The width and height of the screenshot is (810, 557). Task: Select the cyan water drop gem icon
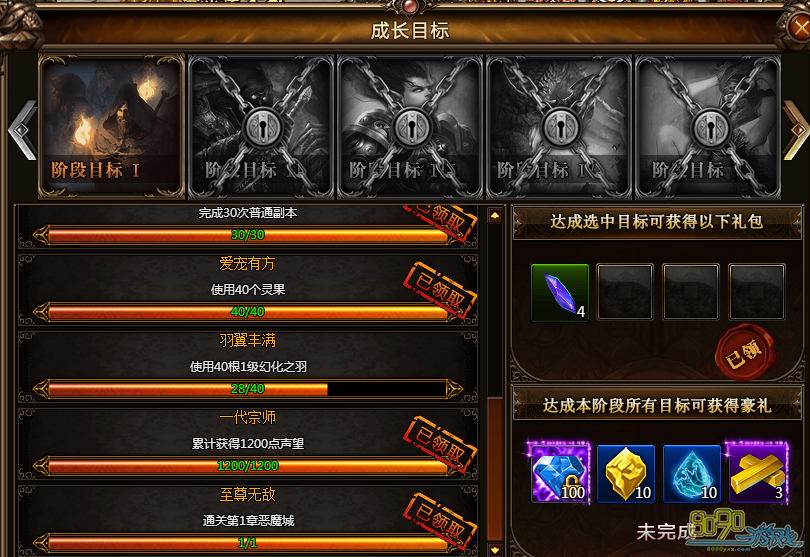click(x=692, y=473)
